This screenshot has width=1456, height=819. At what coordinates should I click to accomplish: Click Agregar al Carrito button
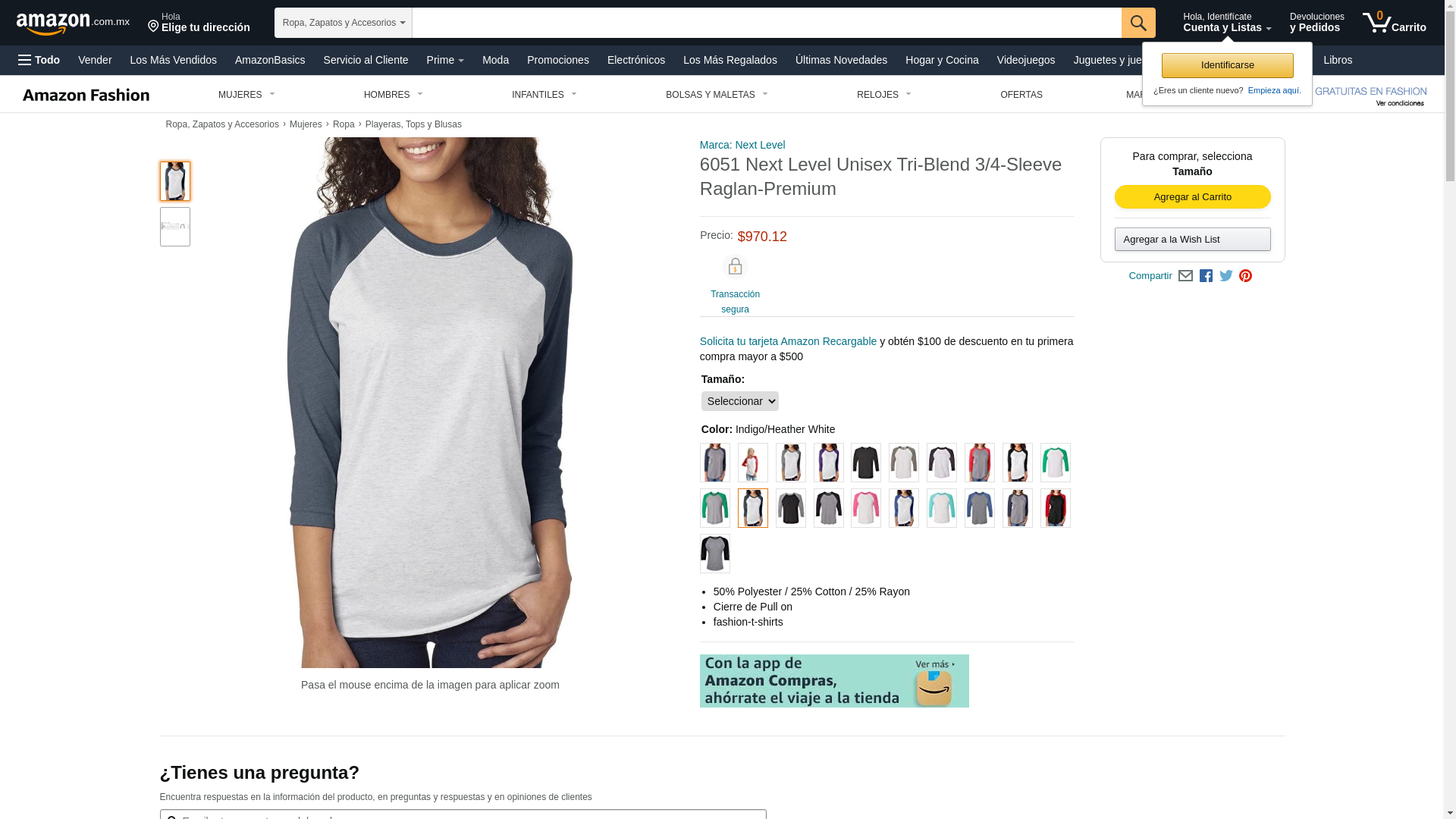pyautogui.click(x=1192, y=197)
